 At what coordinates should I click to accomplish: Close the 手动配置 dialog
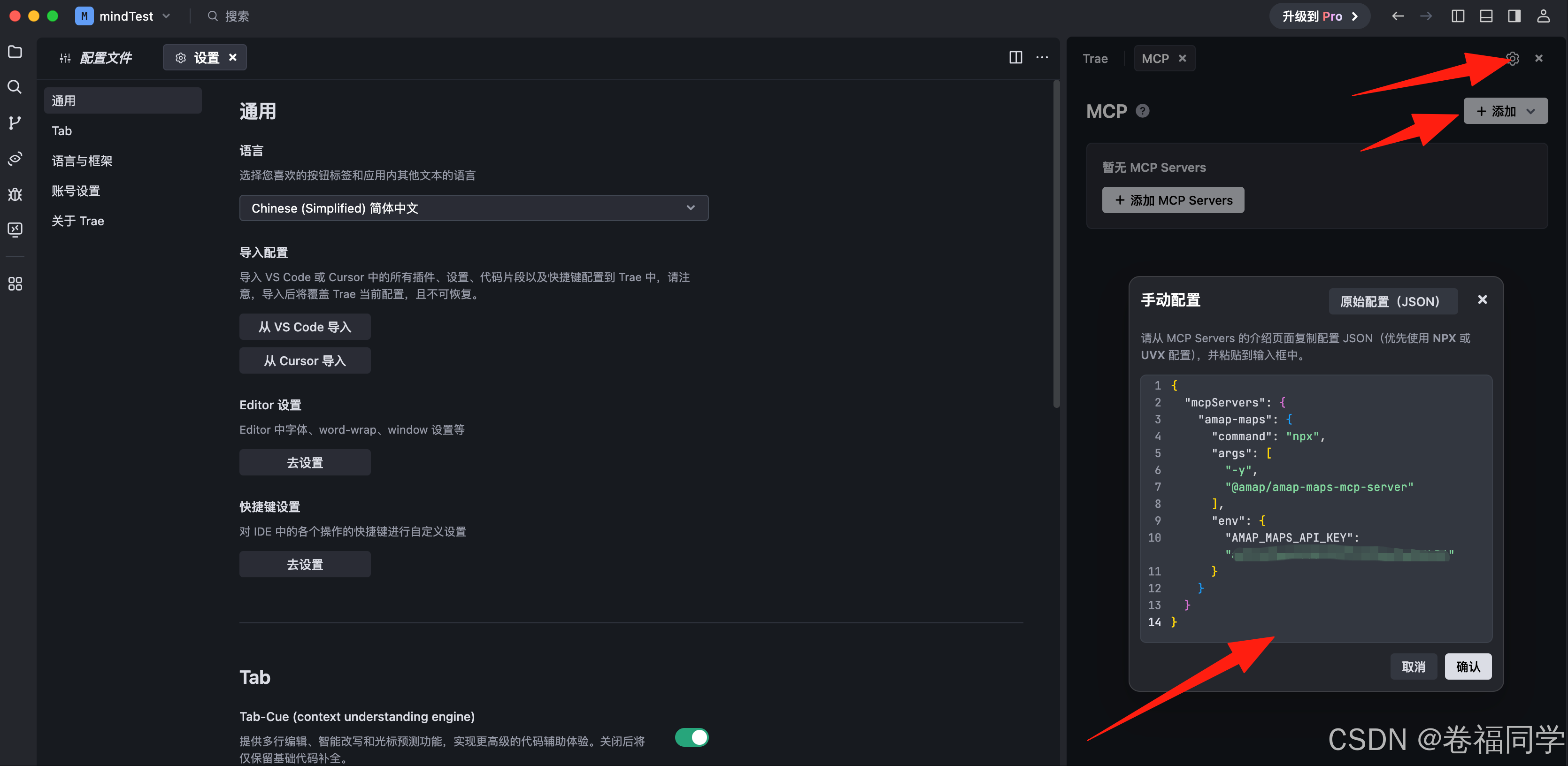click(x=1482, y=299)
